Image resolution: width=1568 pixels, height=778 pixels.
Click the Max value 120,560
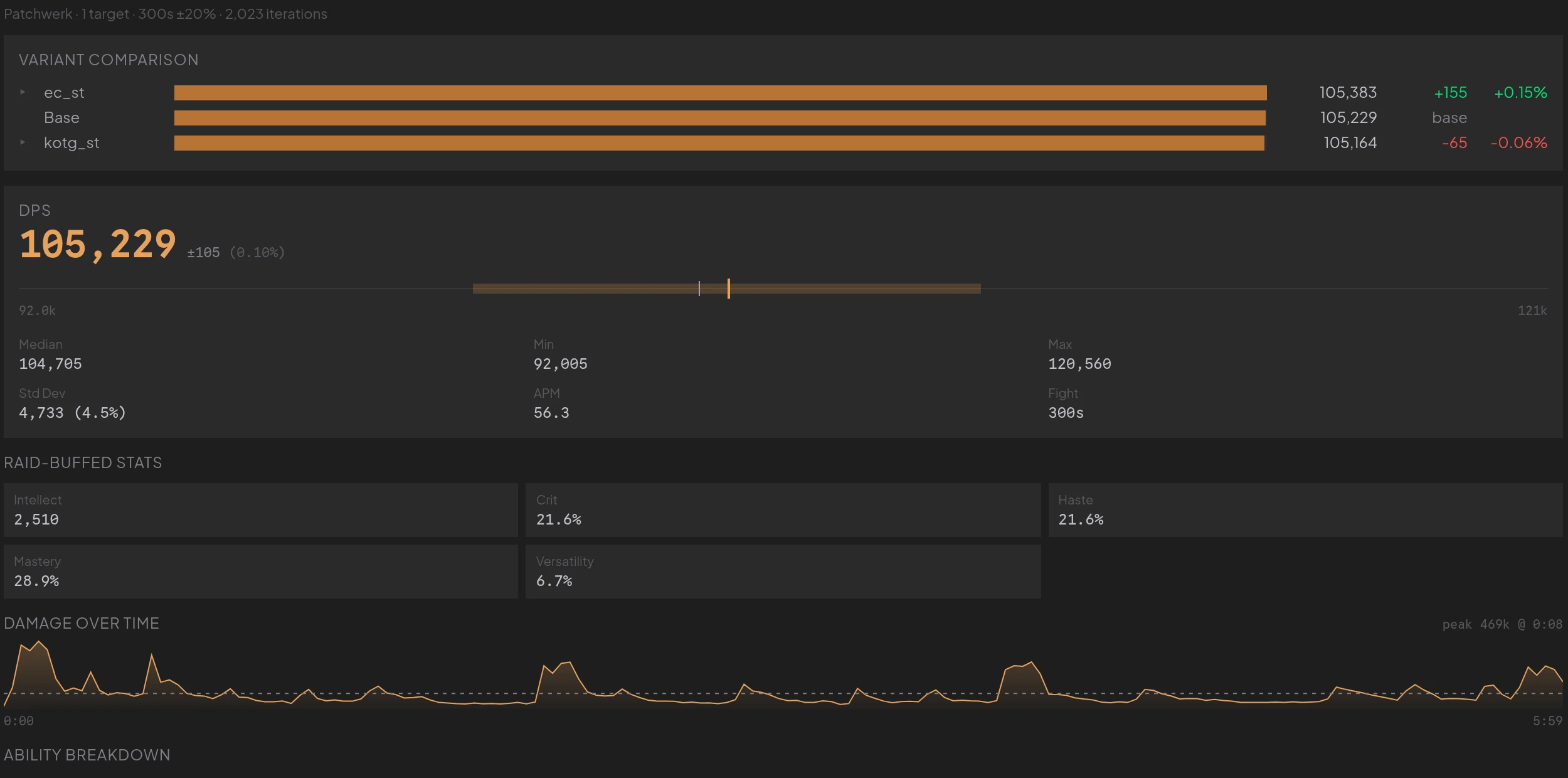click(1079, 364)
